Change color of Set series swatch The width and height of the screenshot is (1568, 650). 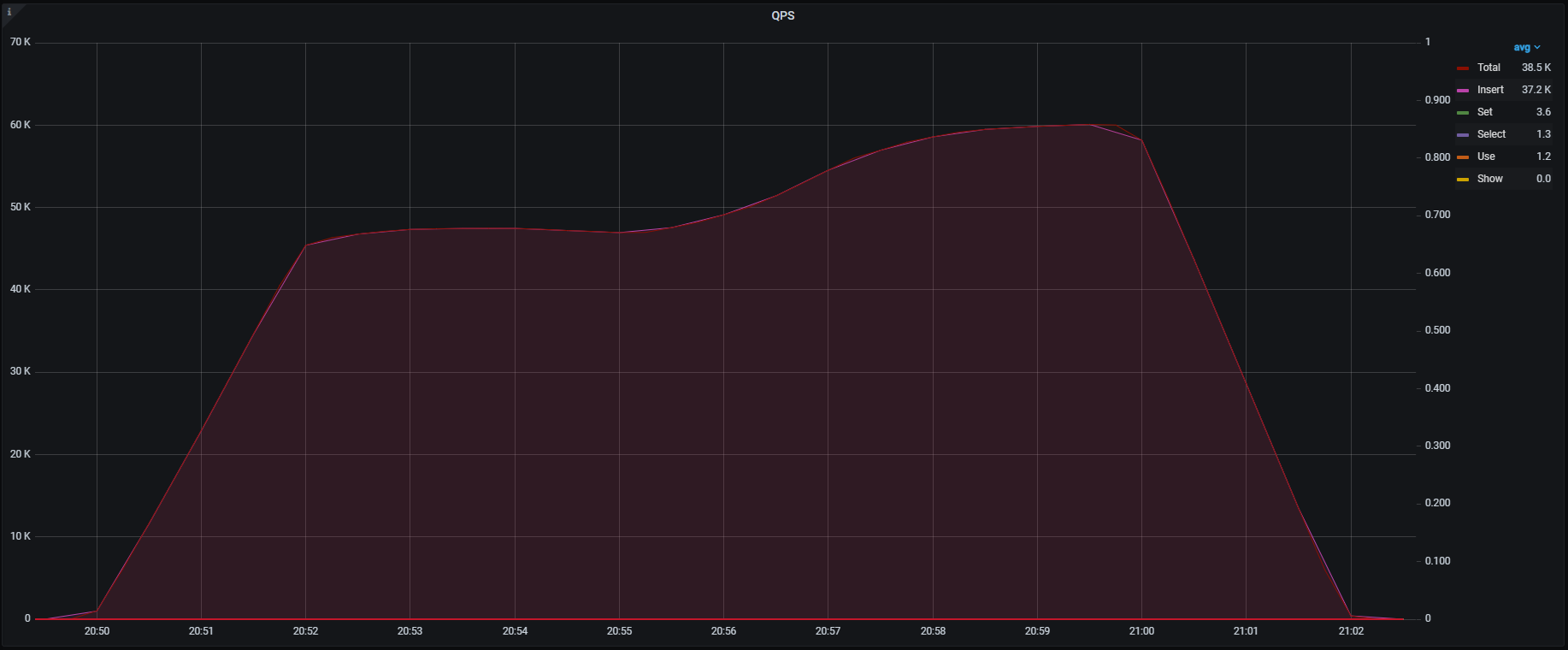pyautogui.click(x=1463, y=113)
